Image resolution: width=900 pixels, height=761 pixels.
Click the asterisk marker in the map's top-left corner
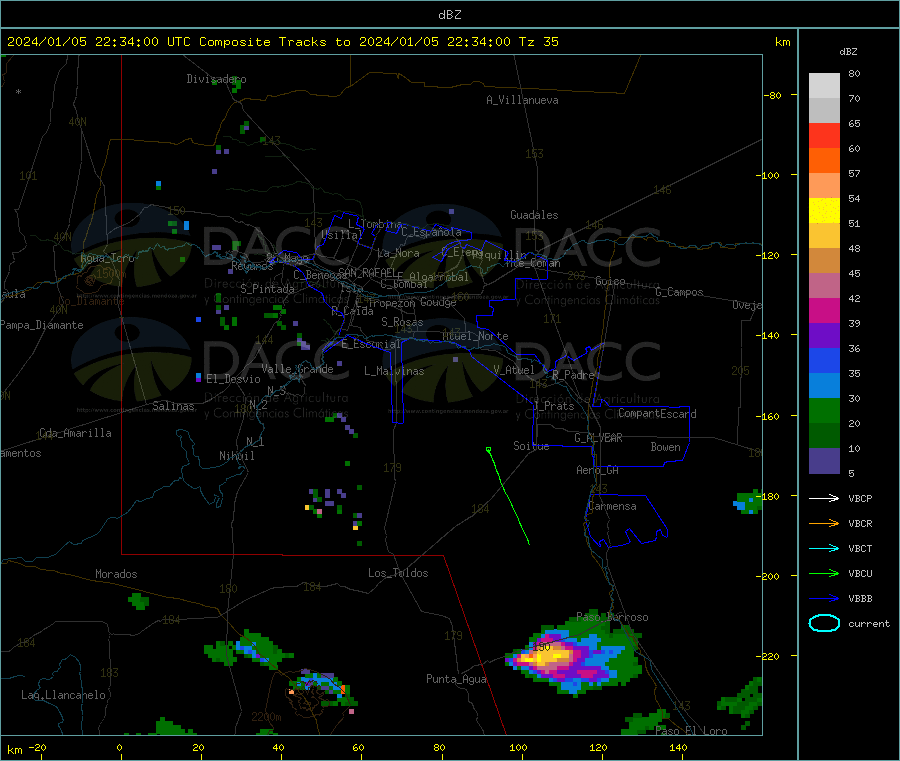coord(19,92)
